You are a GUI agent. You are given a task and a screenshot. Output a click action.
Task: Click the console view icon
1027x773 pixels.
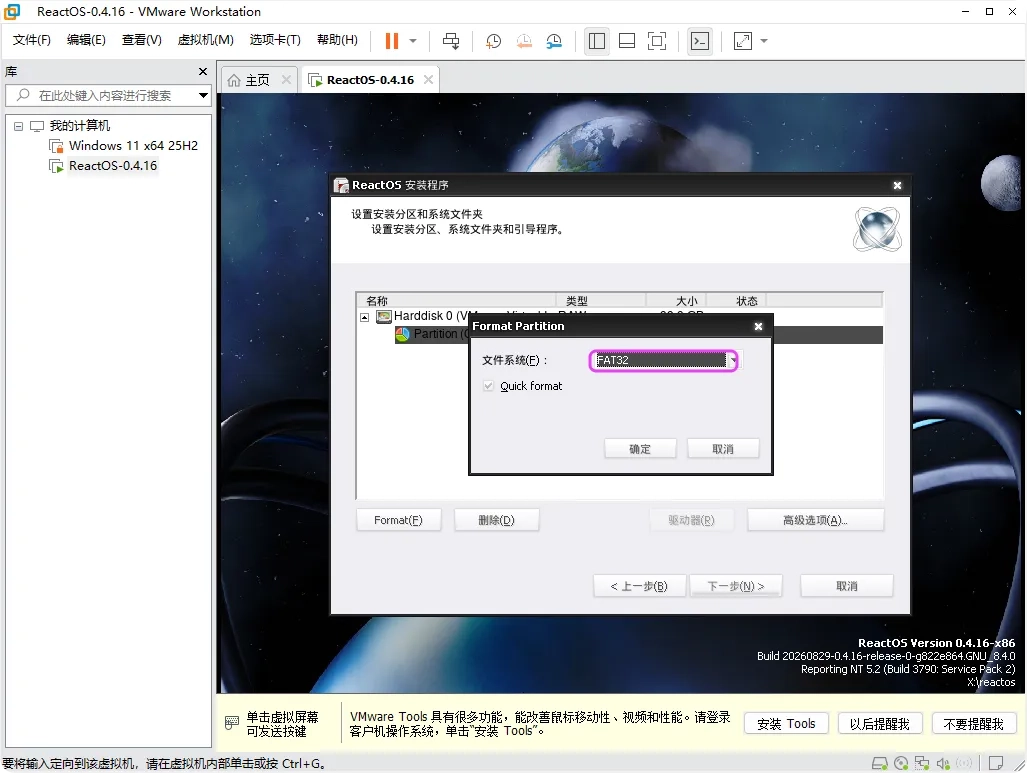[700, 41]
